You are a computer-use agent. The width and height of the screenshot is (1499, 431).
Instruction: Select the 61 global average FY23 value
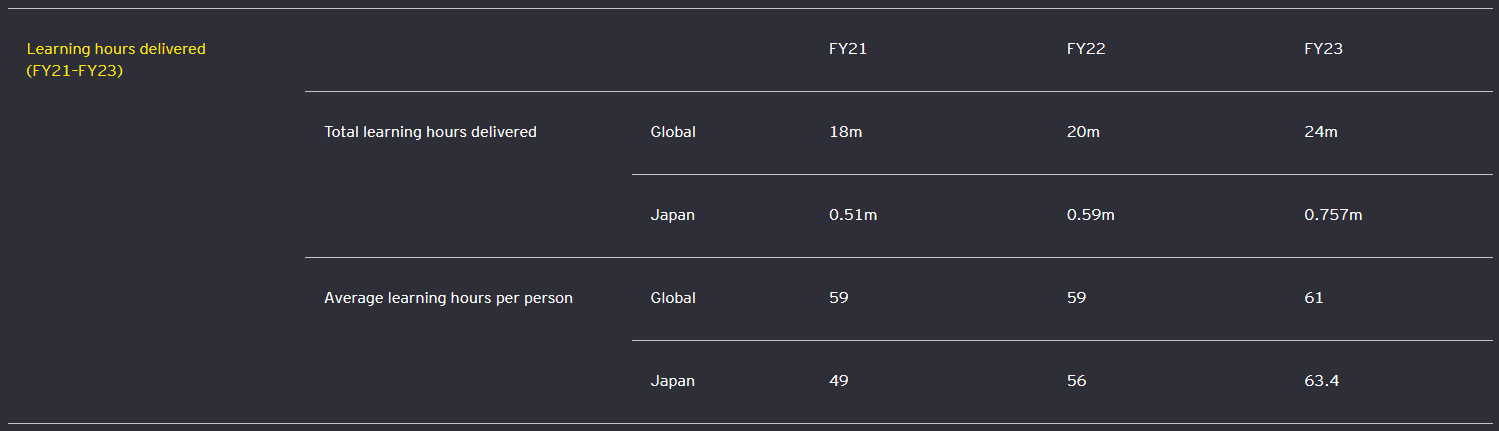click(1314, 298)
